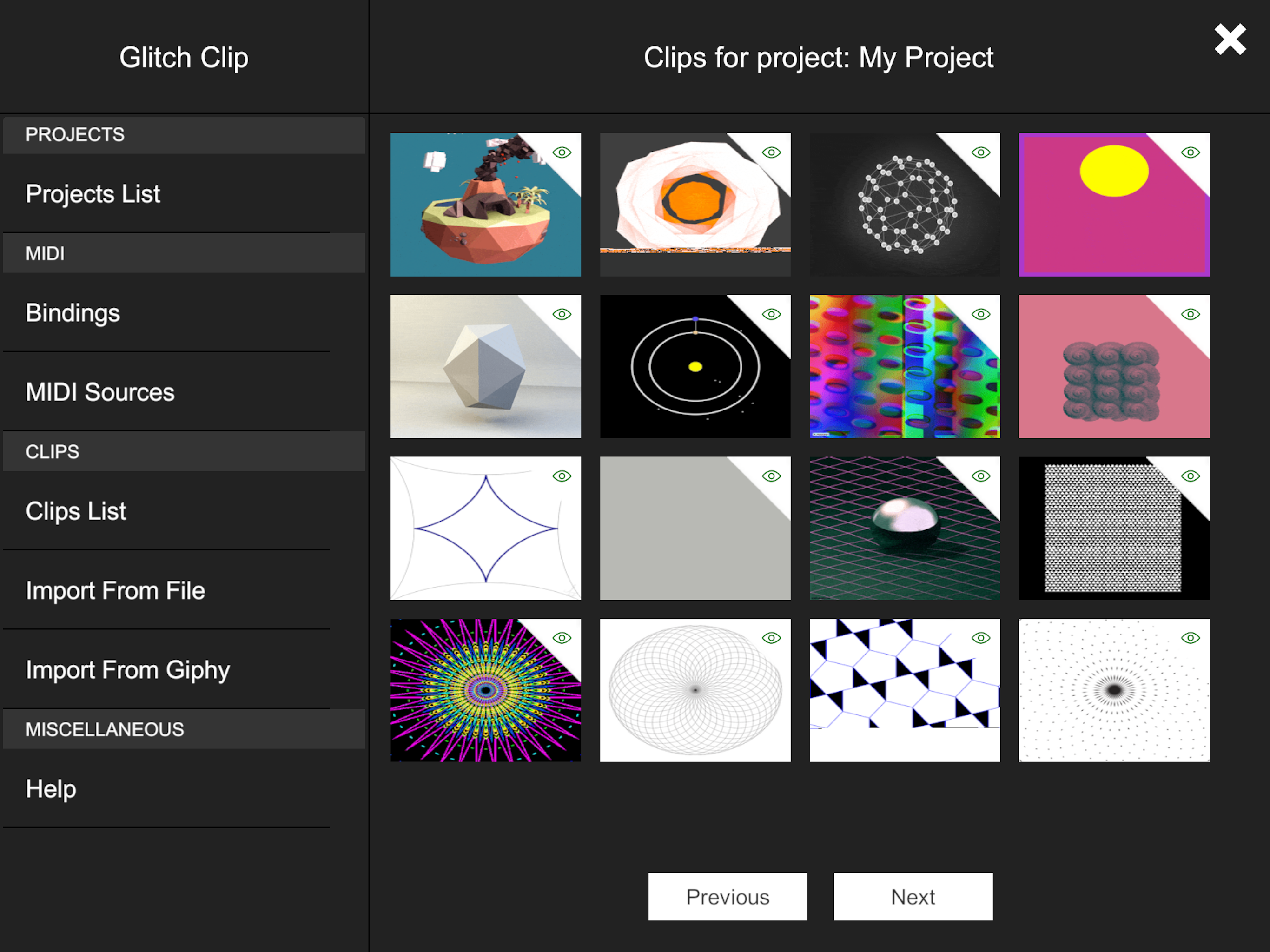Select the plain gray clip thumbnail

coord(695,528)
